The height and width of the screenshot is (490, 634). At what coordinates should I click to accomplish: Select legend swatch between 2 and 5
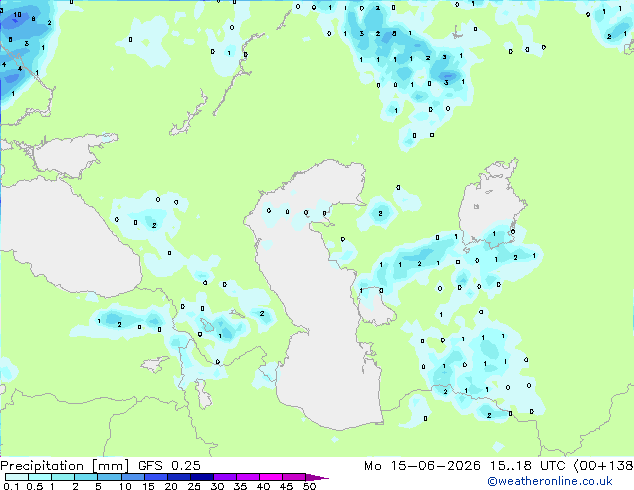pos(86,477)
